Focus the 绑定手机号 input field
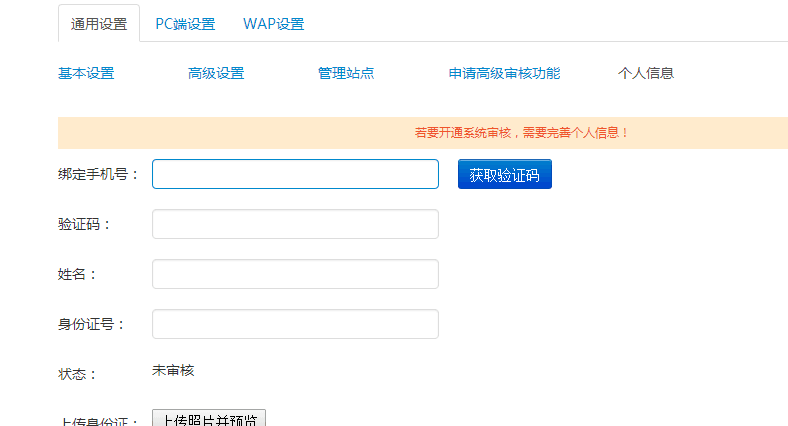Screen dimensions: 788x426 coord(296,174)
